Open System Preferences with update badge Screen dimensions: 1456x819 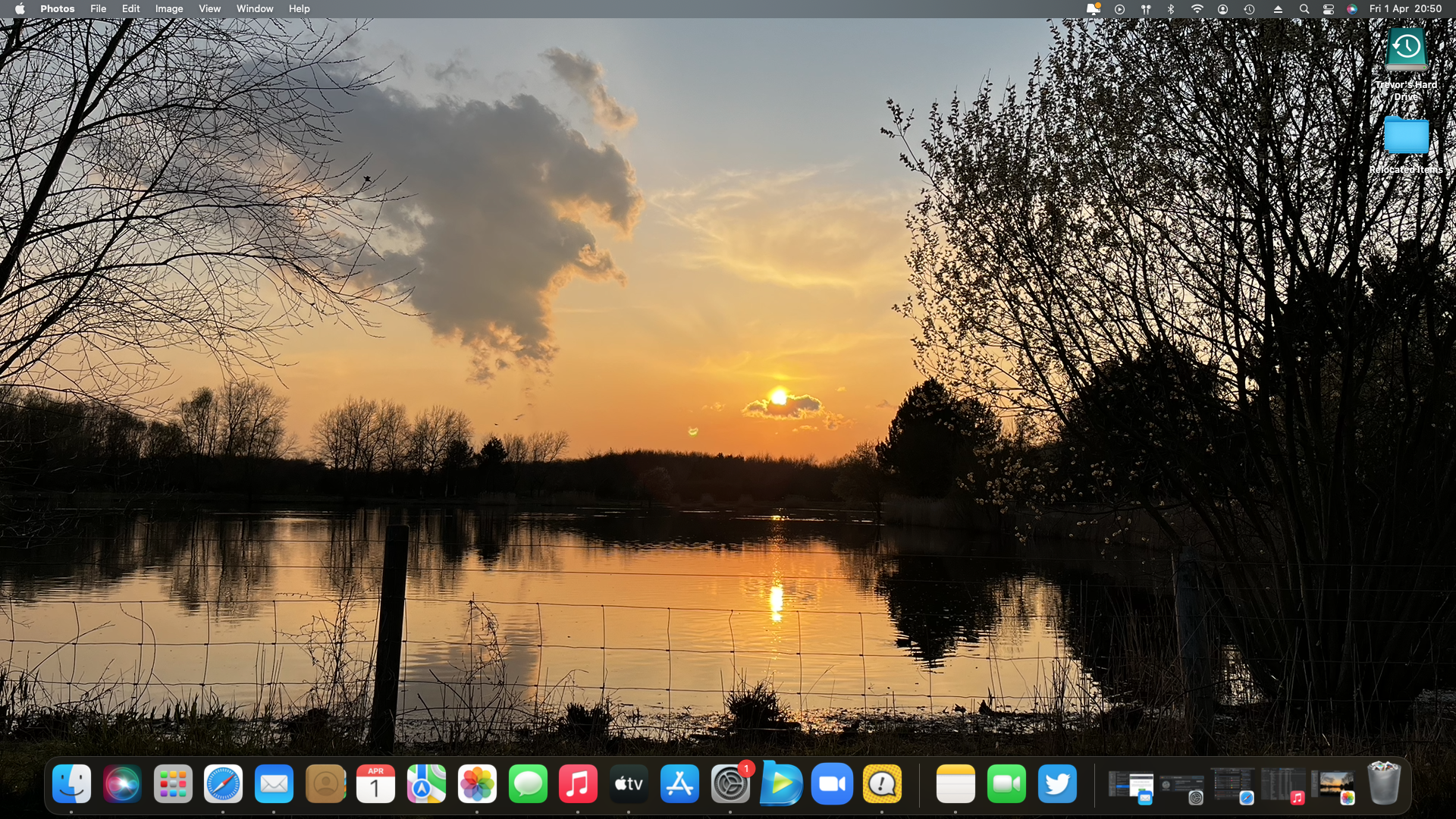[x=730, y=784]
